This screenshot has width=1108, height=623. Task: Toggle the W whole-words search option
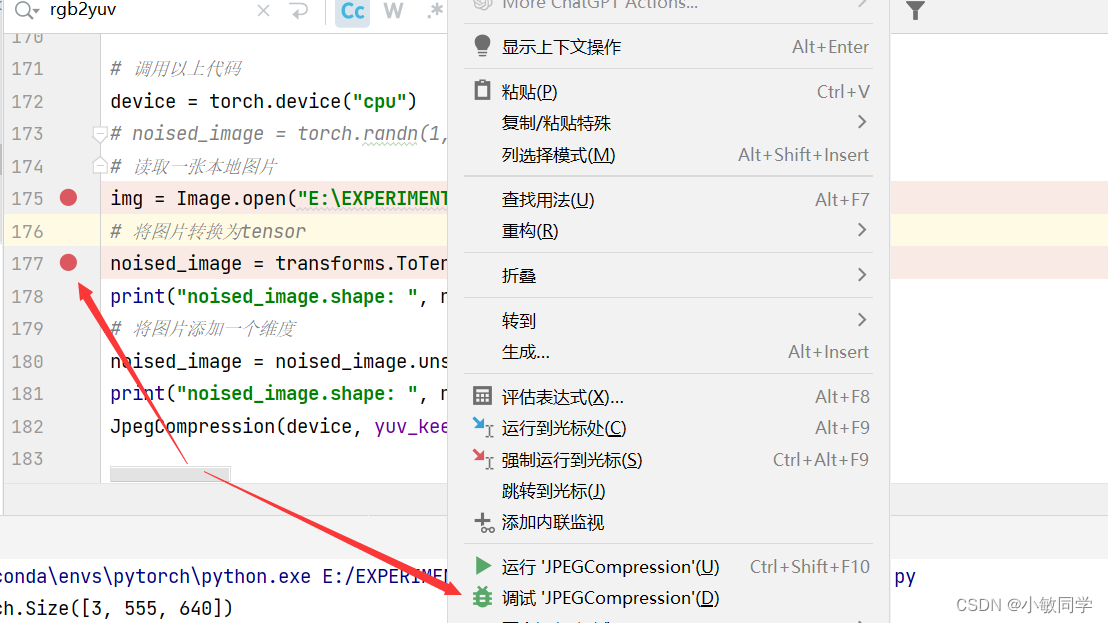pos(393,11)
